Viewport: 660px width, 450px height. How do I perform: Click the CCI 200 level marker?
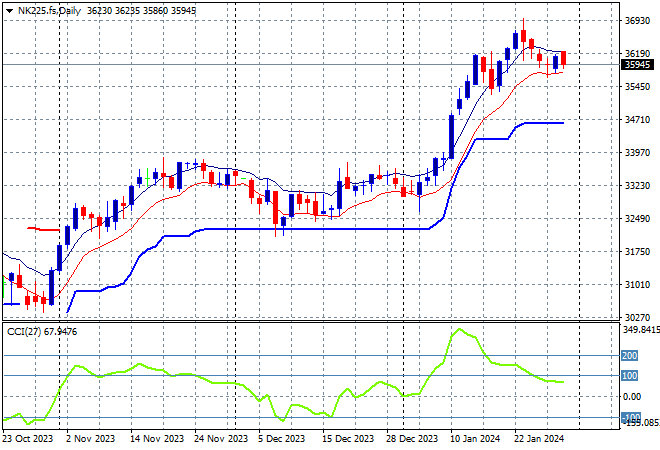pos(630,356)
